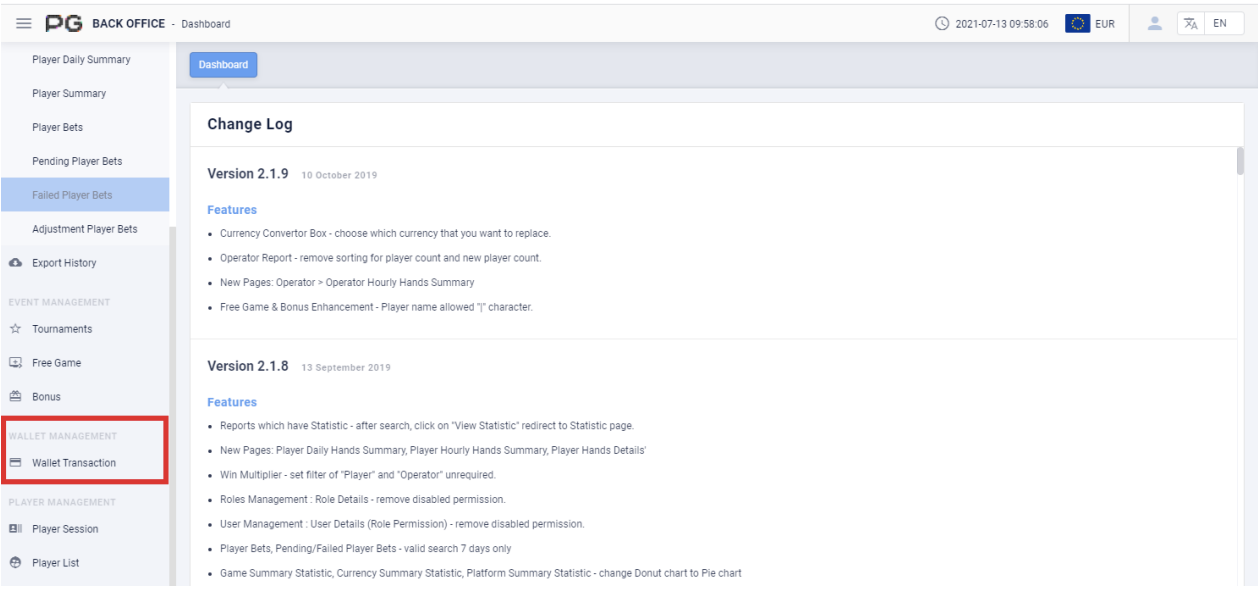Click the clock icon beside the timestamp
The image size is (1258, 592).
coord(942,24)
